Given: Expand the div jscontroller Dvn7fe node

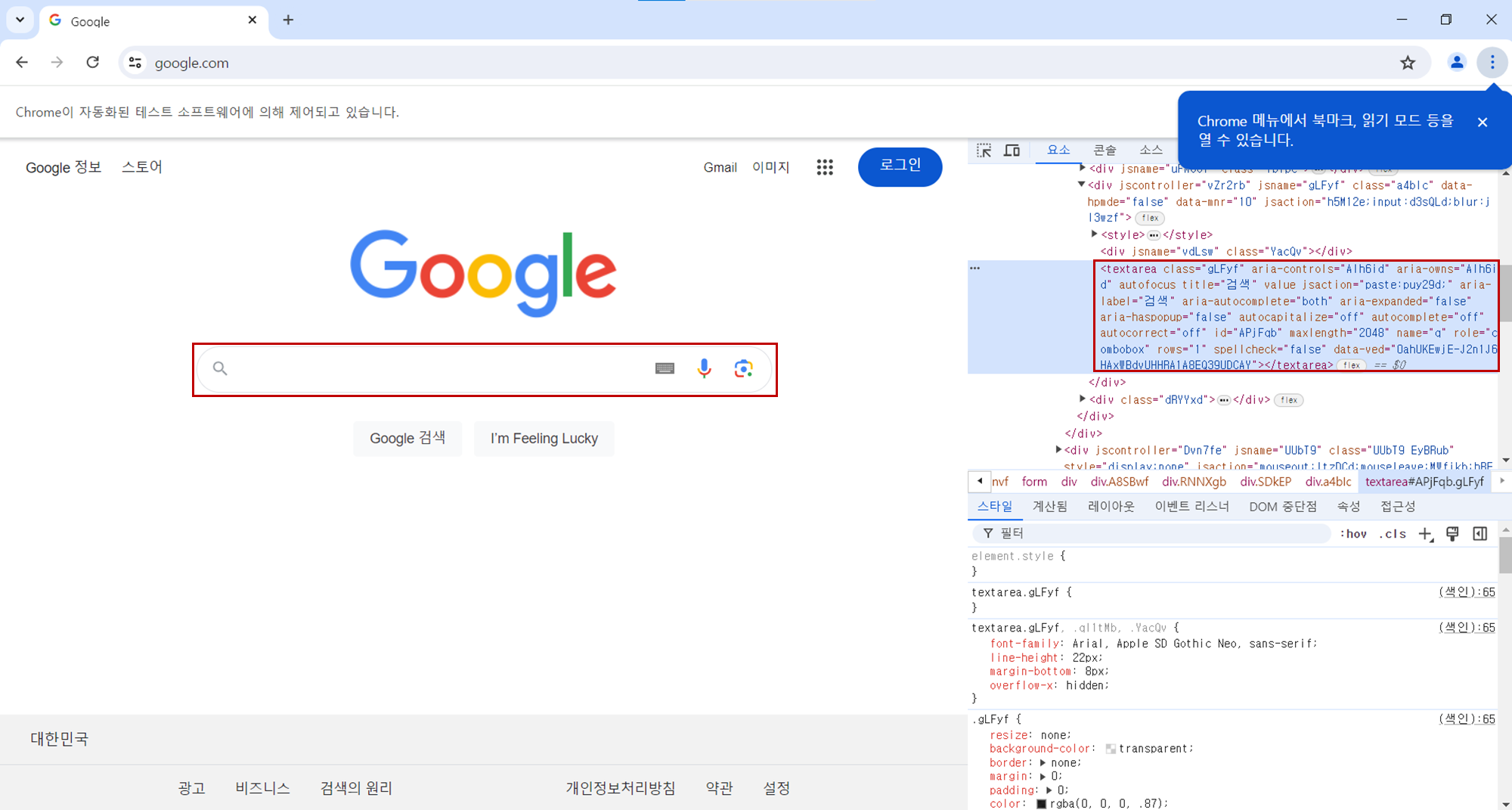Looking at the screenshot, I should click(1058, 449).
